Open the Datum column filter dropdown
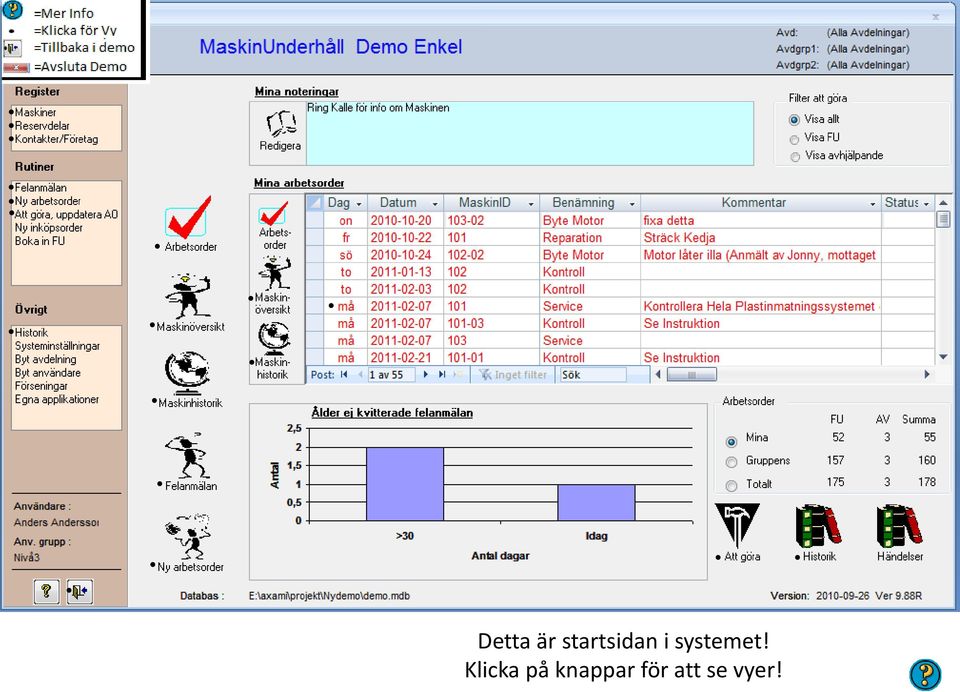Screen dimensions: 960x692 coord(435,203)
